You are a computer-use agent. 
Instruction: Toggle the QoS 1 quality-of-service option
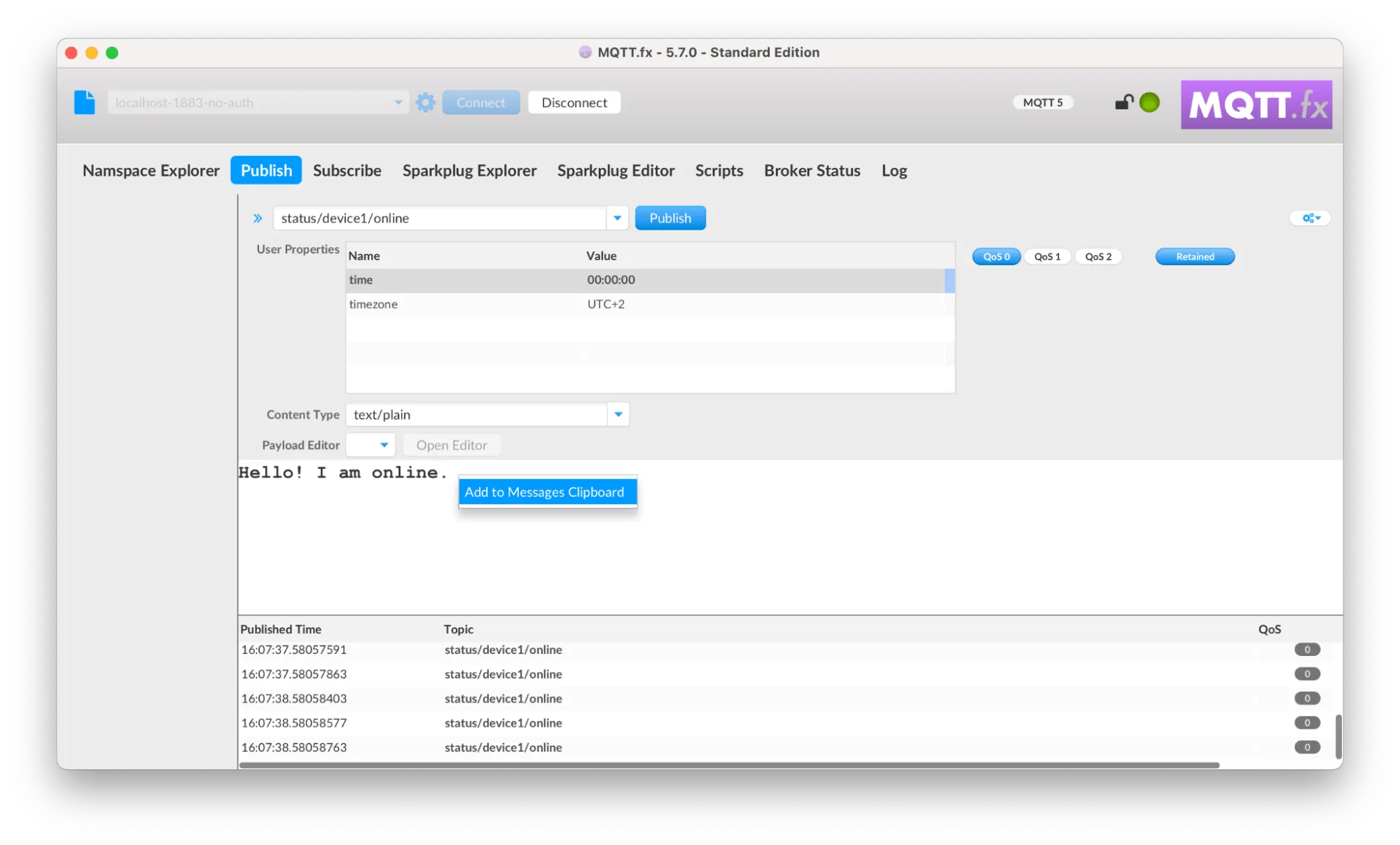point(1046,256)
